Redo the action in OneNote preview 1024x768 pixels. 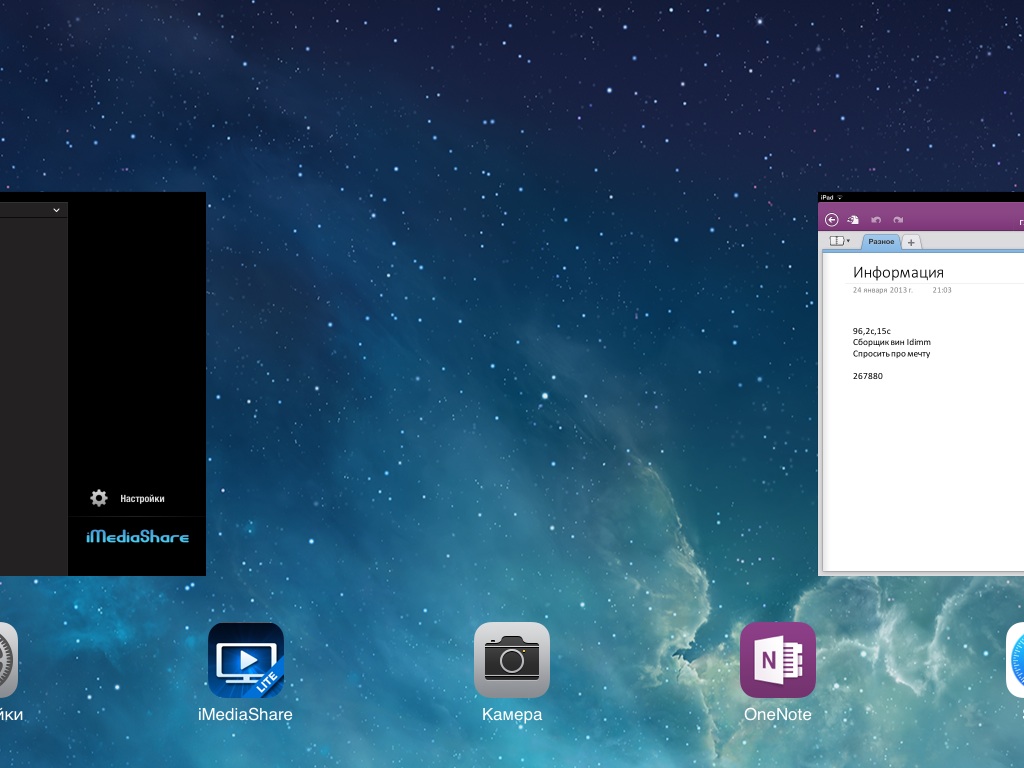click(x=898, y=220)
